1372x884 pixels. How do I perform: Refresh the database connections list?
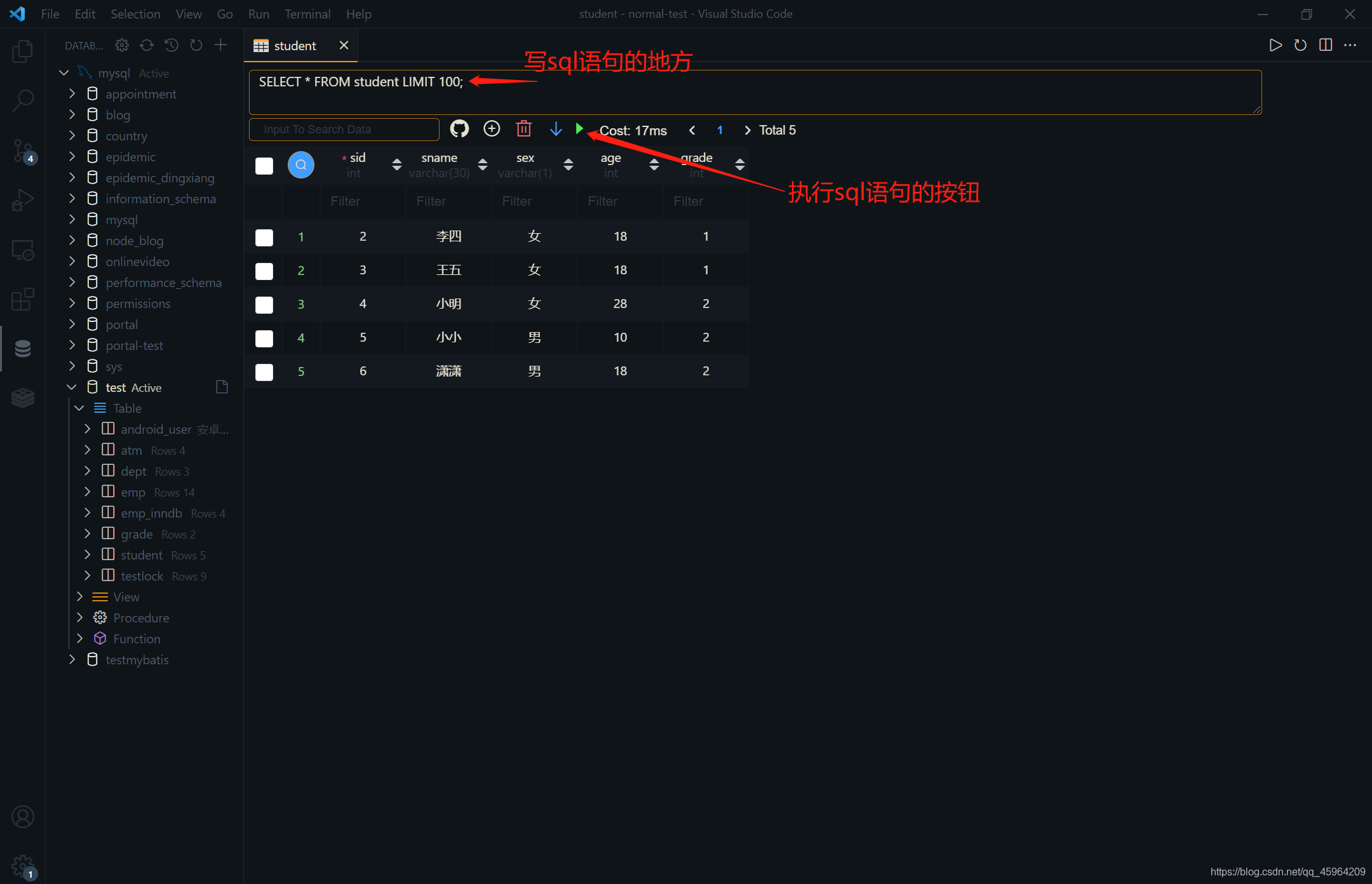196,45
